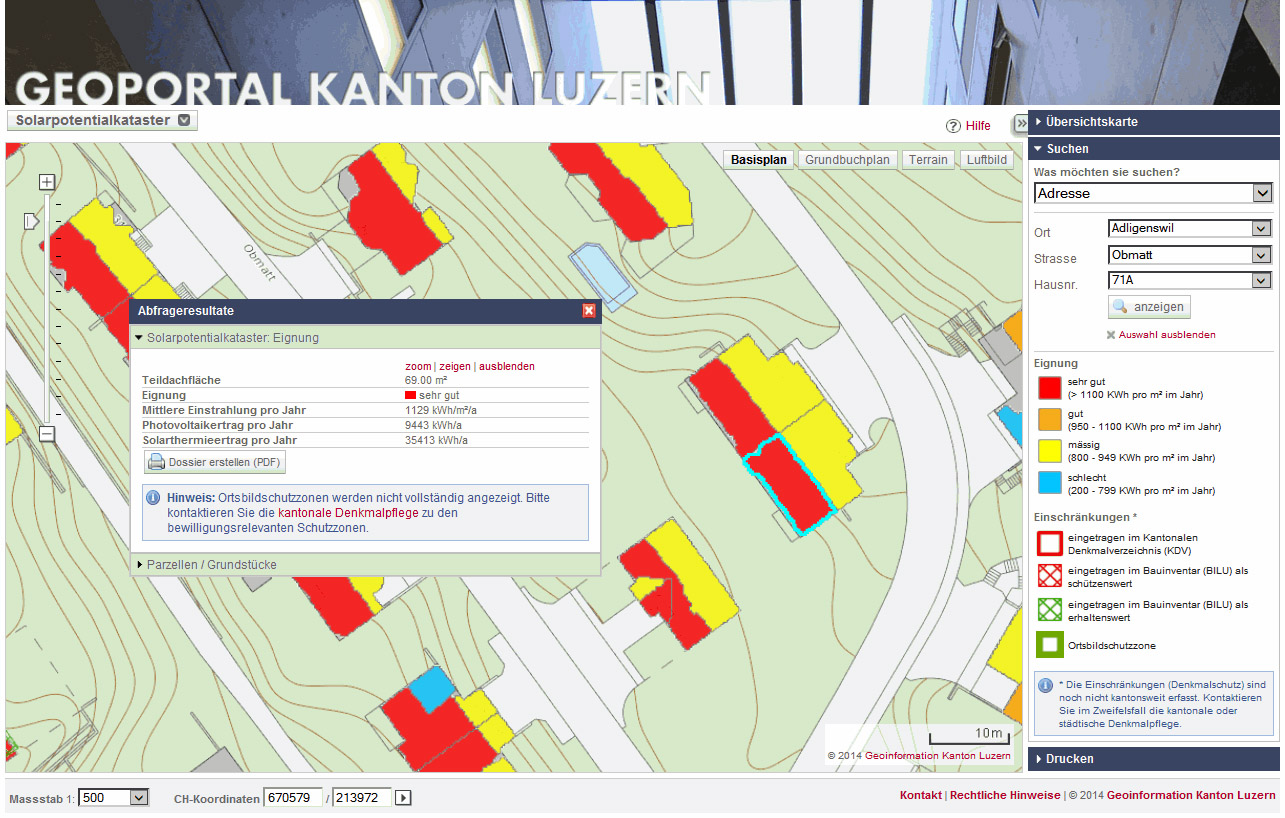
Task: Click the Hilfe question mark icon
Action: (x=953, y=126)
